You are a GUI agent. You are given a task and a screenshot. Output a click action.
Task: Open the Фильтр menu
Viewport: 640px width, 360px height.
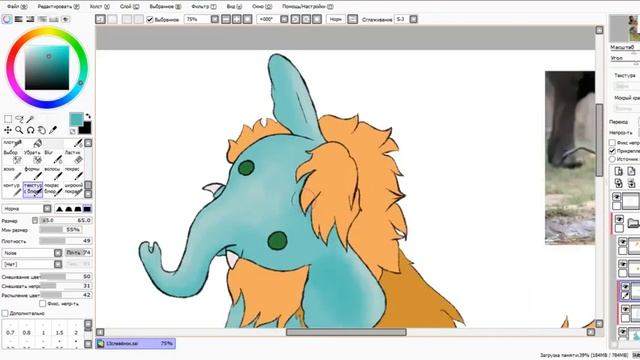pos(204,7)
